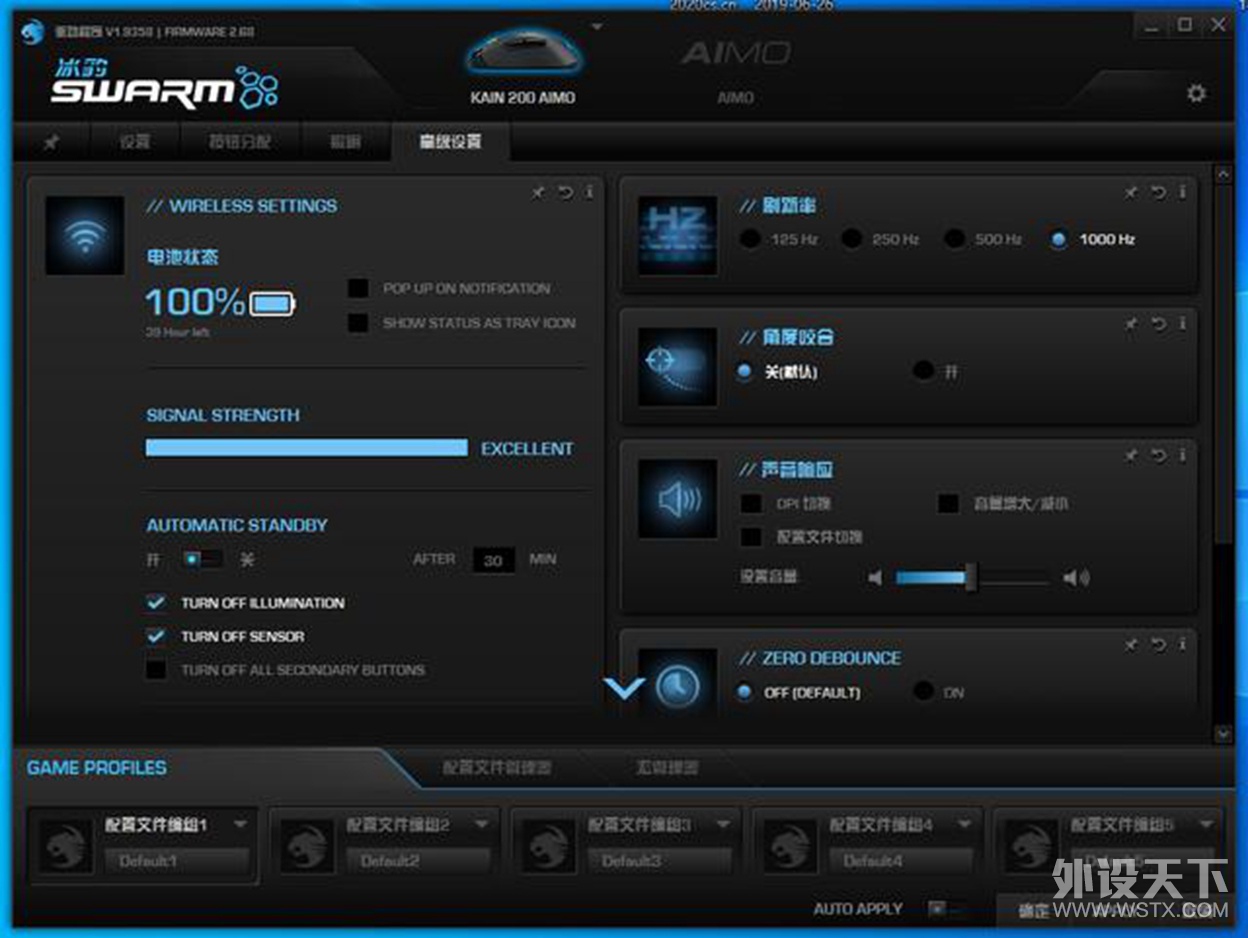Screen dimensions: 1248x938
Task: Enable Show Status As Tray Icon
Action: coord(358,323)
